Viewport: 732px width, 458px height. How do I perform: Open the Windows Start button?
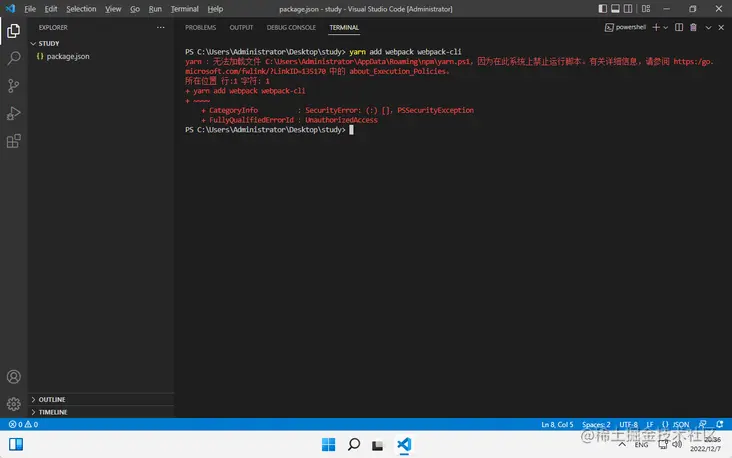pyautogui.click(x=329, y=444)
